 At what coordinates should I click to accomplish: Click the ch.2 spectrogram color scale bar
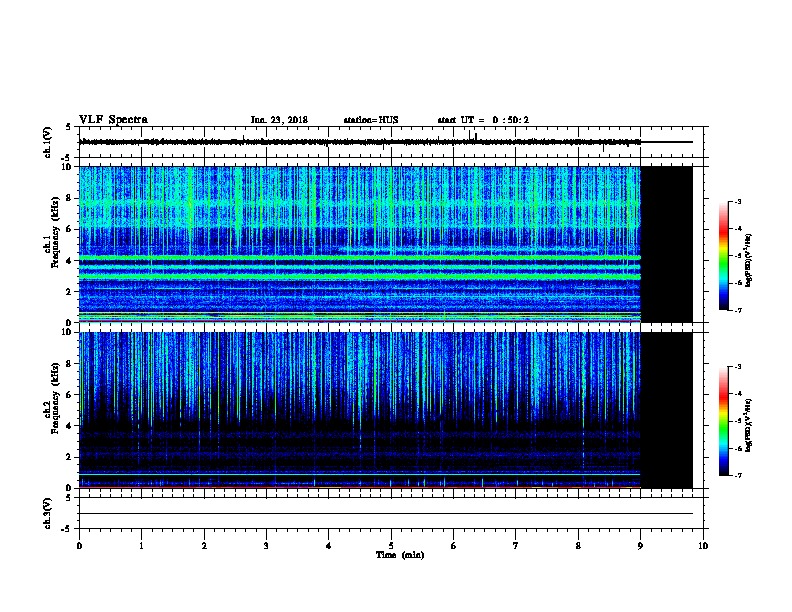pyautogui.click(x=723, y=421)
